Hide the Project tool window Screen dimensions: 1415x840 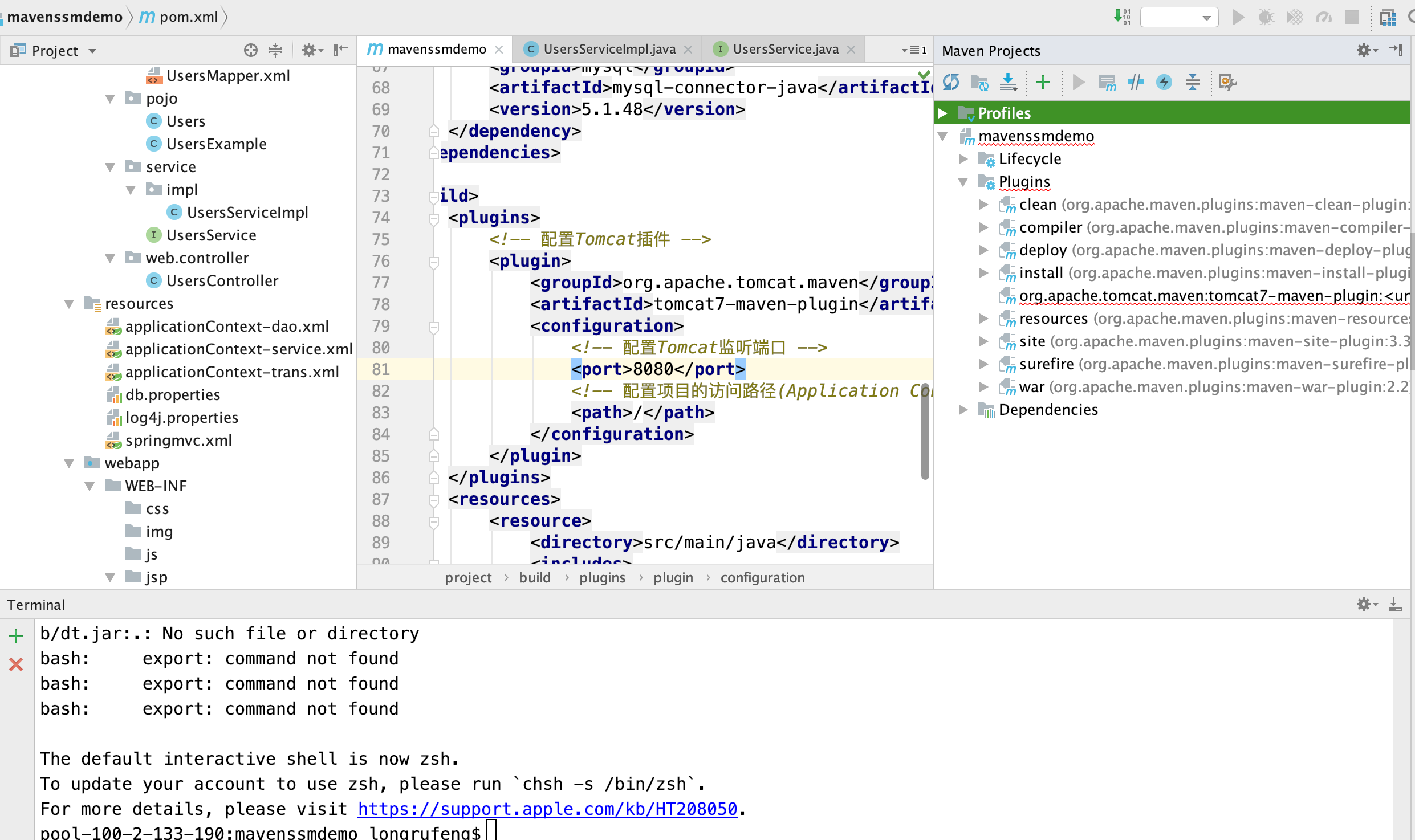[340, 50]
